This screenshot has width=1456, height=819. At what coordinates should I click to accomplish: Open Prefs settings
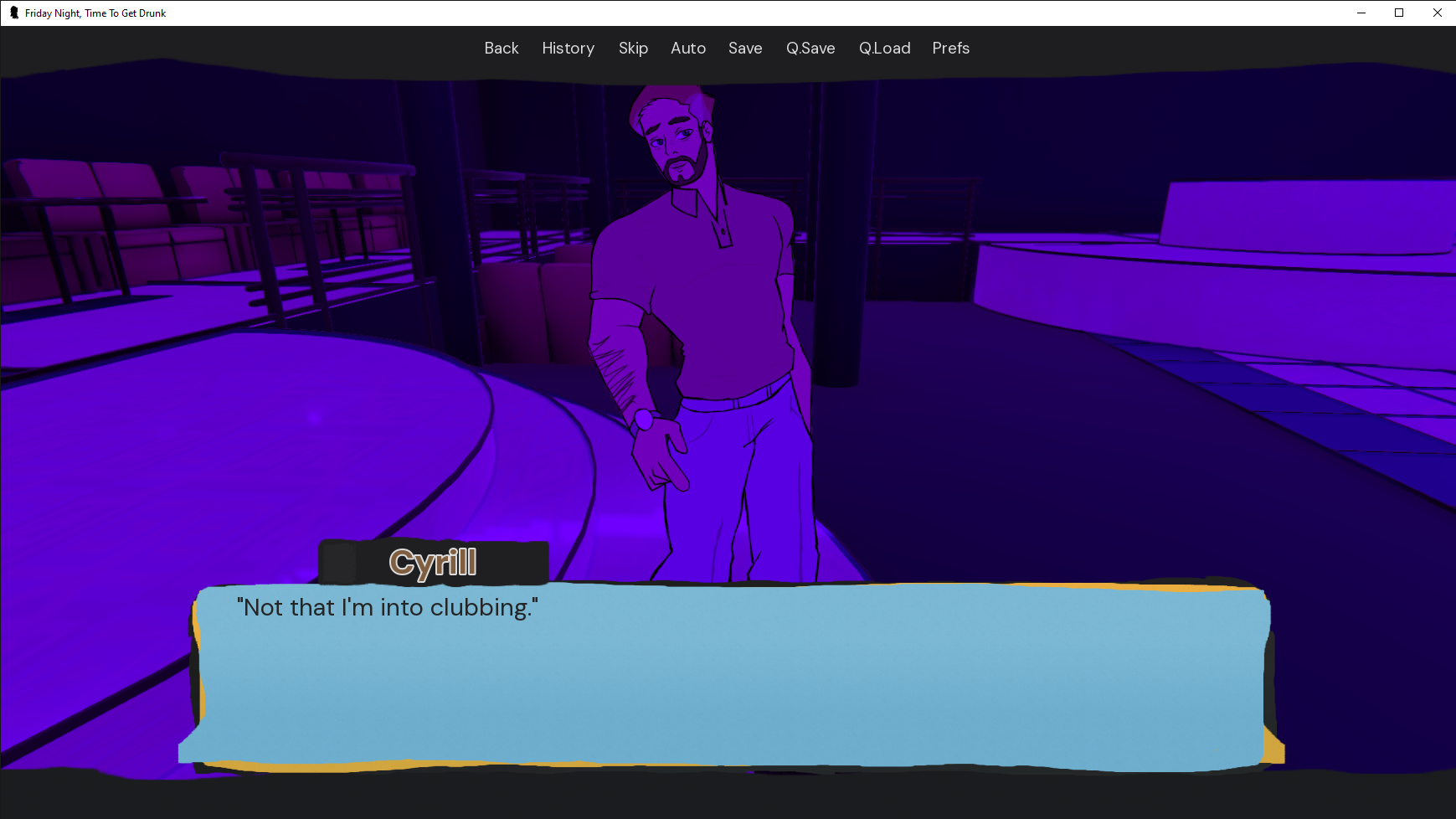click(x=951, y=49)
